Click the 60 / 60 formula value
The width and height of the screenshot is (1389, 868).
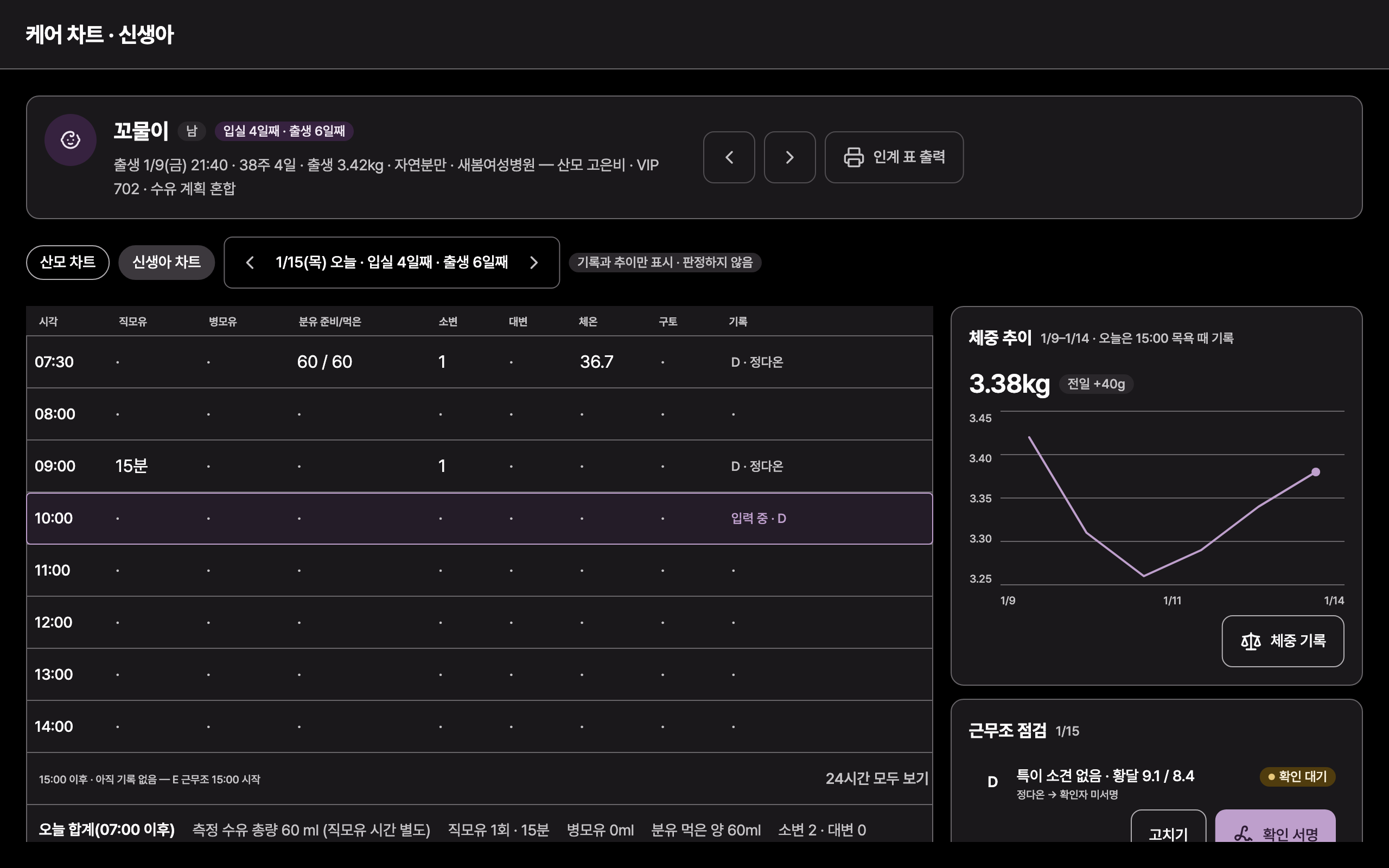(324, 362)
